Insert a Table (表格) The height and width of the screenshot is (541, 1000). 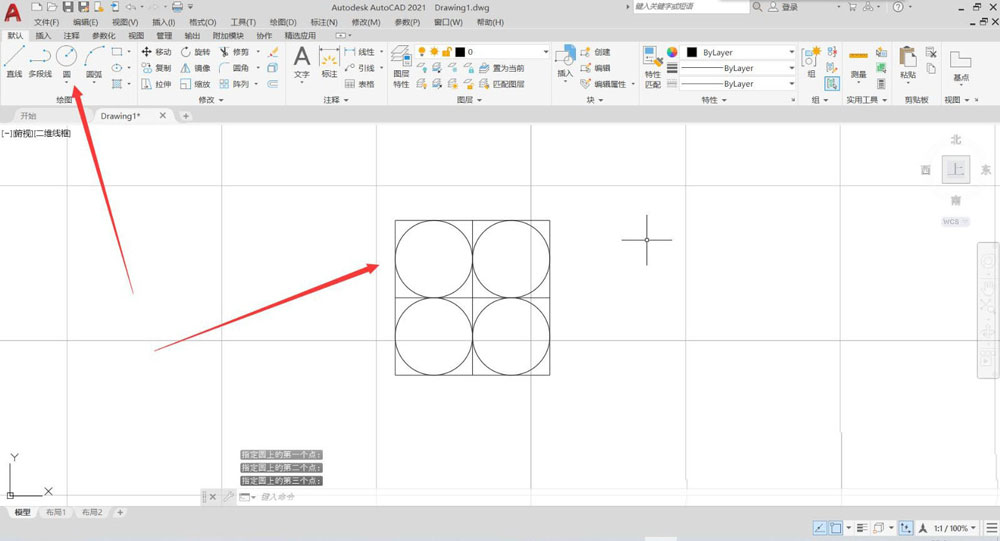tap(360, 84)
